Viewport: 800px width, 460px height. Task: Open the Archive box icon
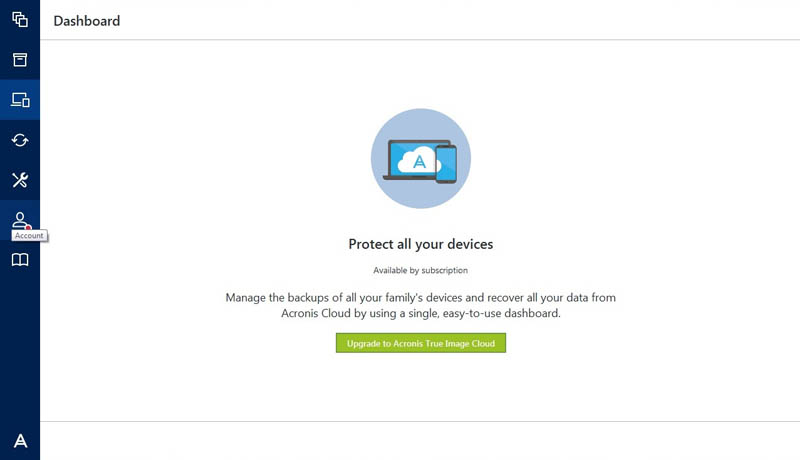tap(20, 60)
